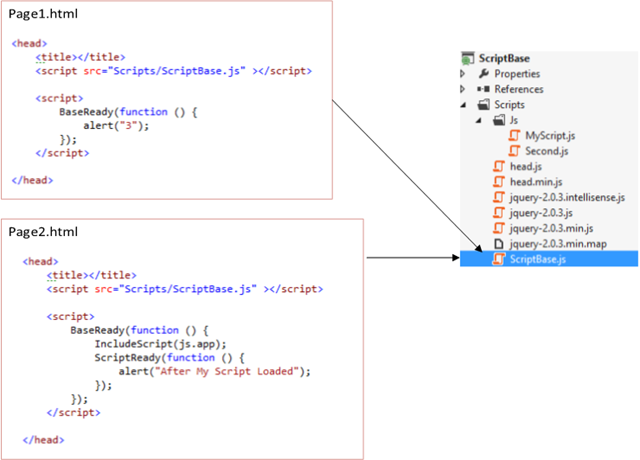Expand the Properties node arrow
Screen dimensions: 640x460
click(x=463, y=73)
